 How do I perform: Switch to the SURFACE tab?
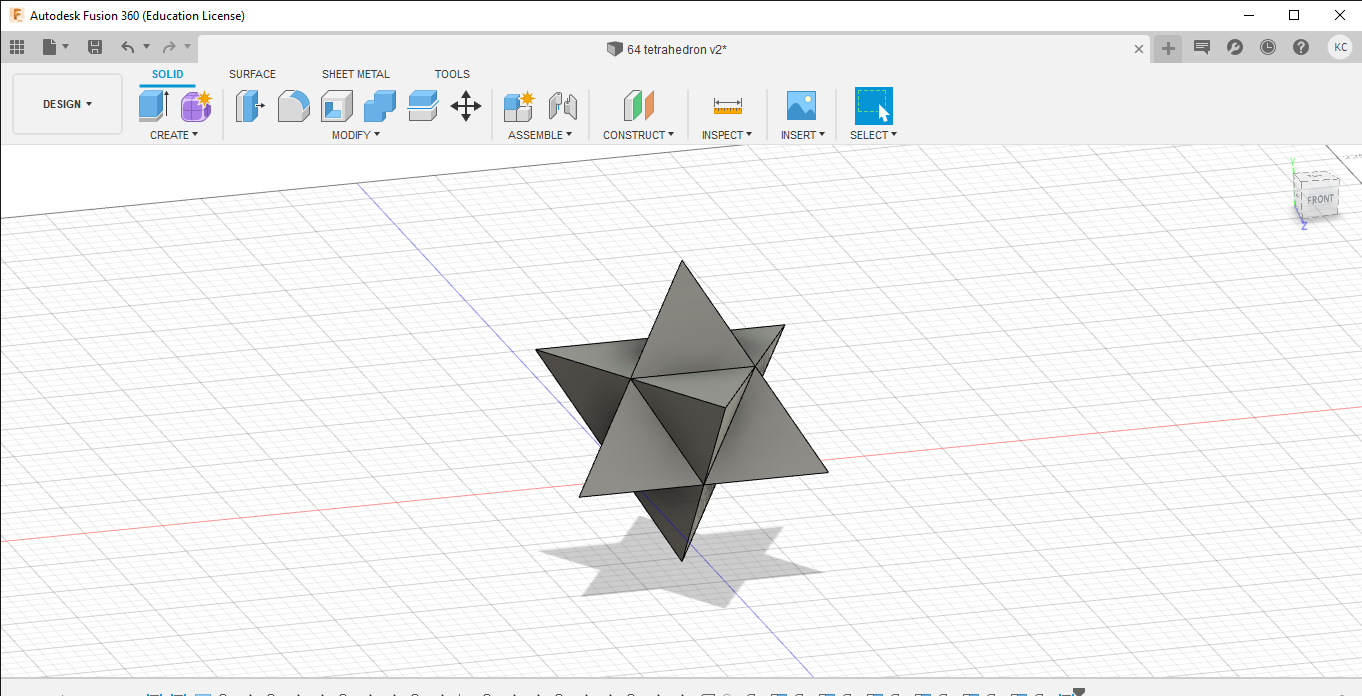pyautogui.click(x=251, y=74)
